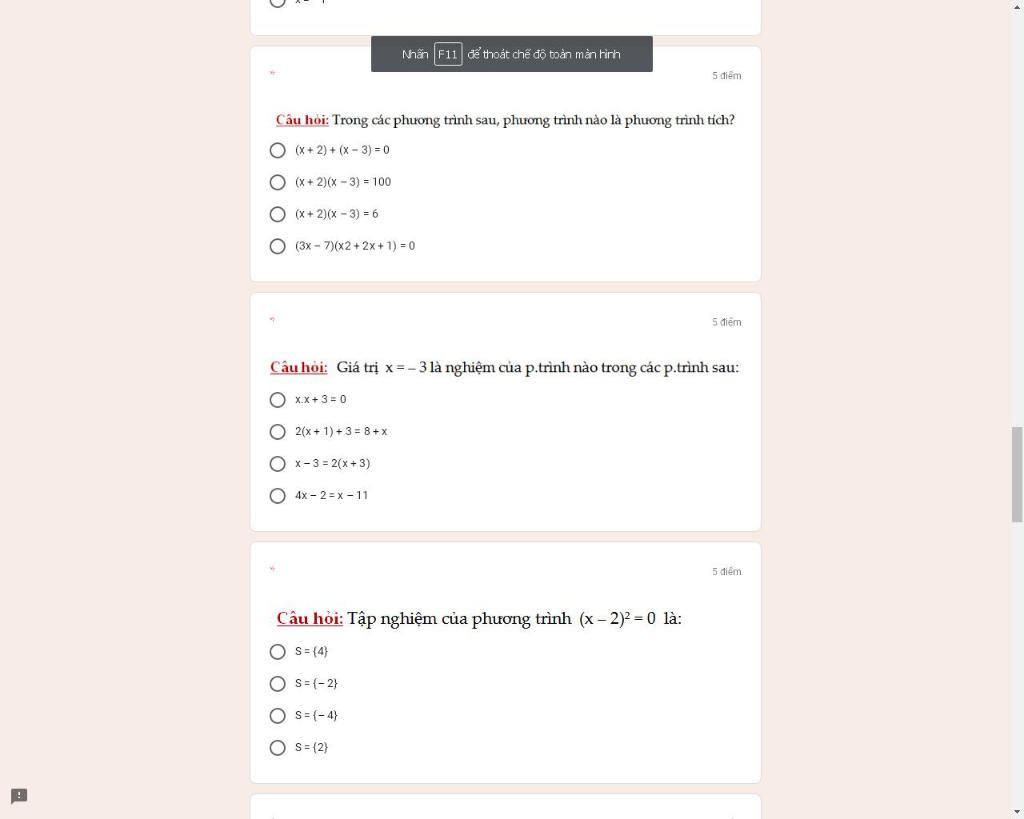The height and width of the screenshot is (819, 1024).
Task: Click the question text about phương trình tích
Action: pos(505,120)
